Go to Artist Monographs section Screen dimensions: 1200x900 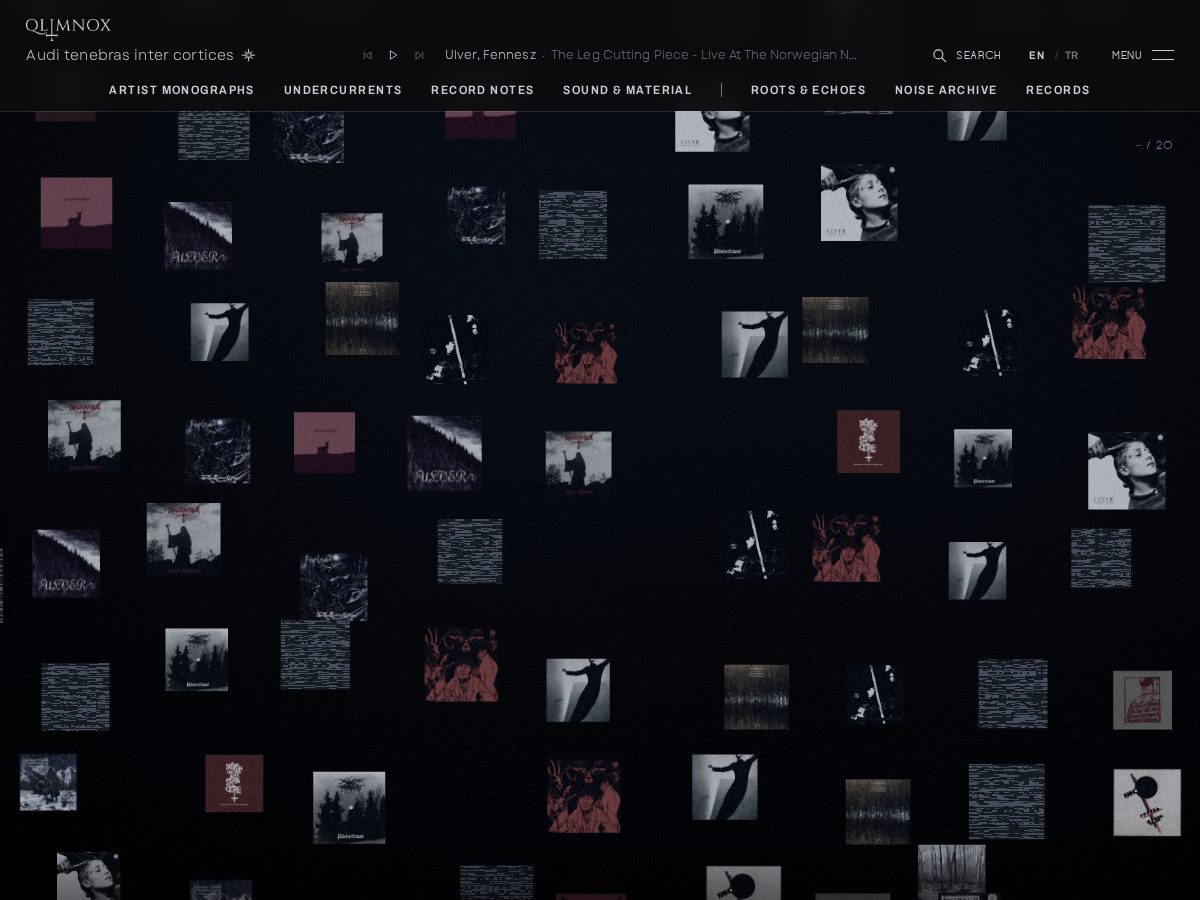(182, 90)
